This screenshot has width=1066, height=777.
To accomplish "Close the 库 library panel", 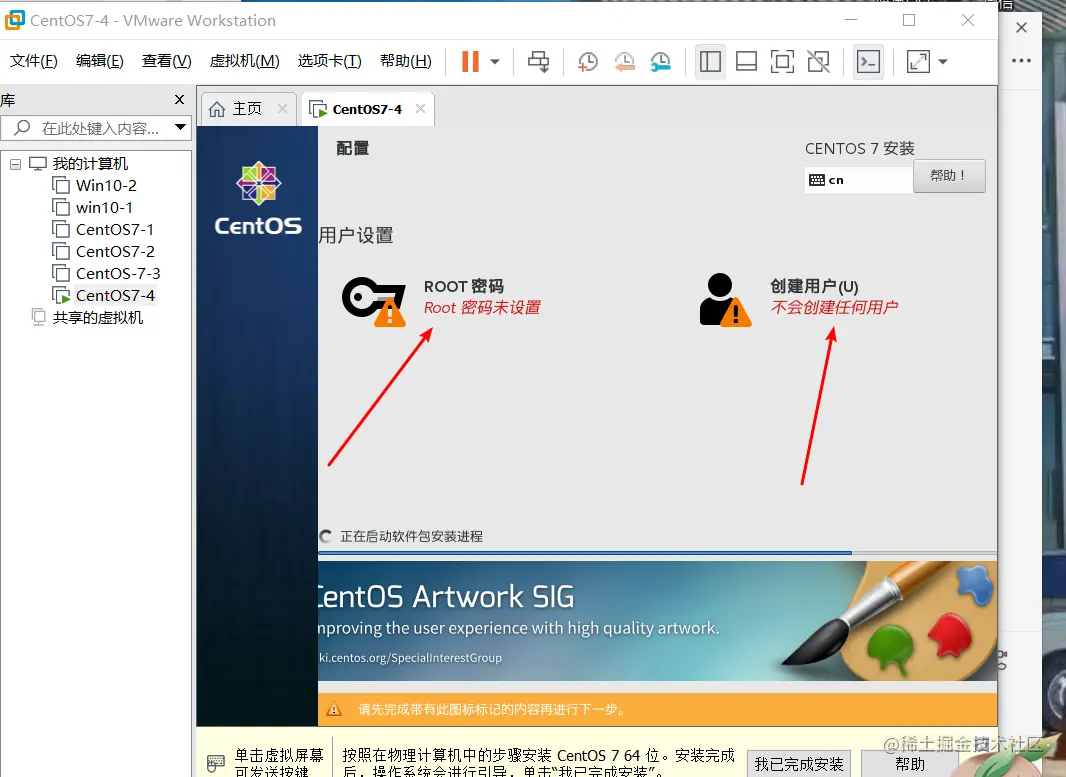I will (179, 100).
